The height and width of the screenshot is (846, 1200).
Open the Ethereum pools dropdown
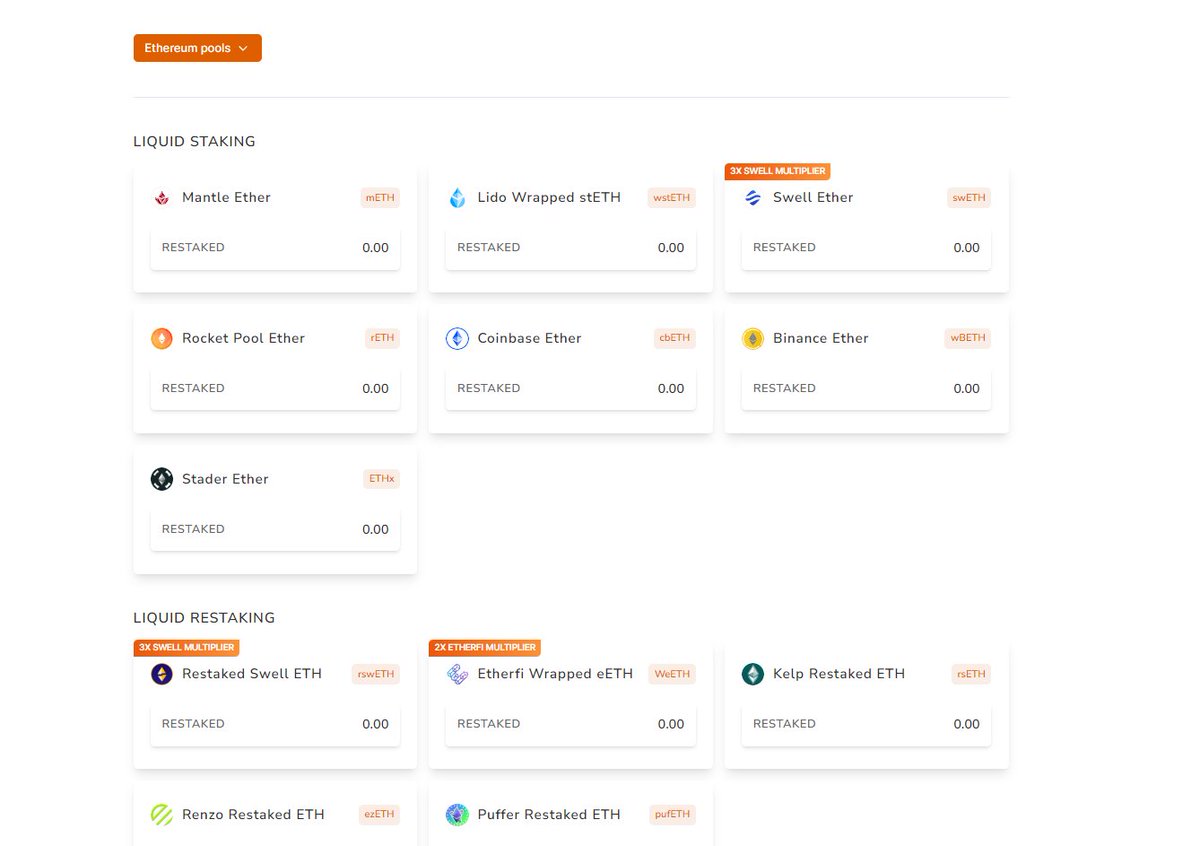197,48
